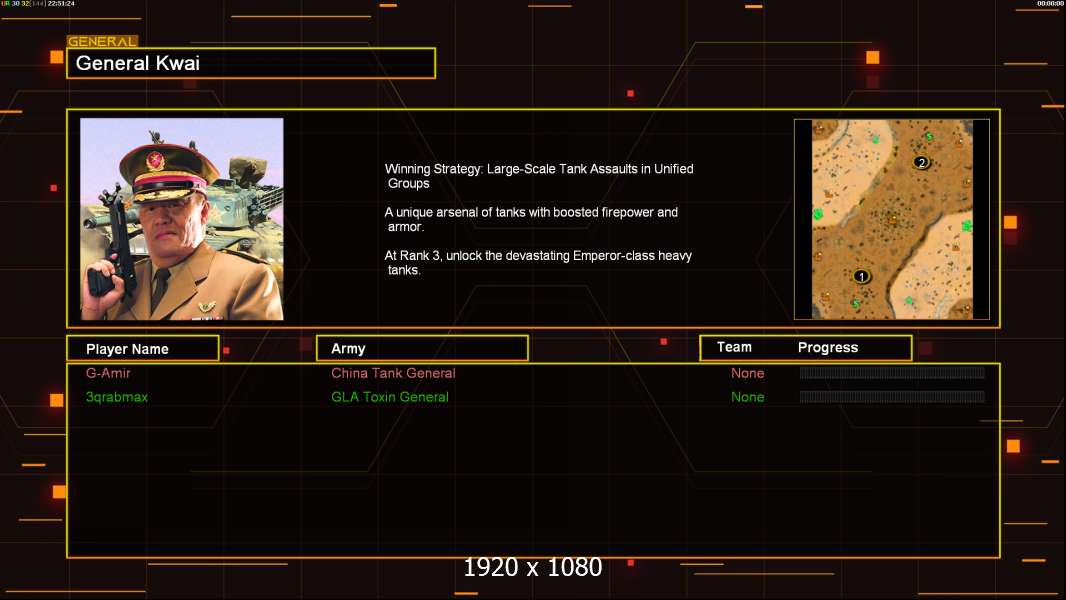
Task: Click the Progress column label
Action: (x=827, y=347)
